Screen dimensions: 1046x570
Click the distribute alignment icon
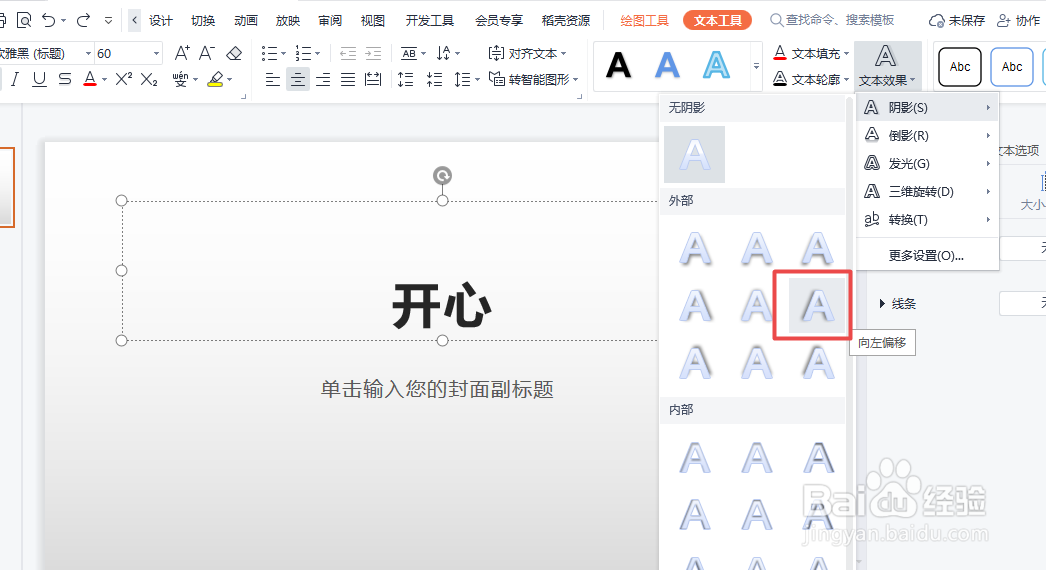tap(373, 80)
